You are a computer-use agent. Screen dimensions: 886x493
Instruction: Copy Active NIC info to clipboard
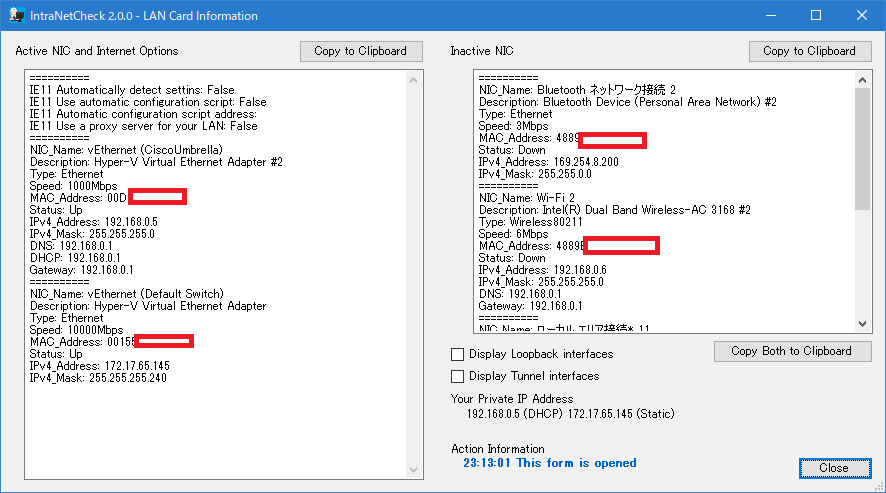[x=361, y=51]
